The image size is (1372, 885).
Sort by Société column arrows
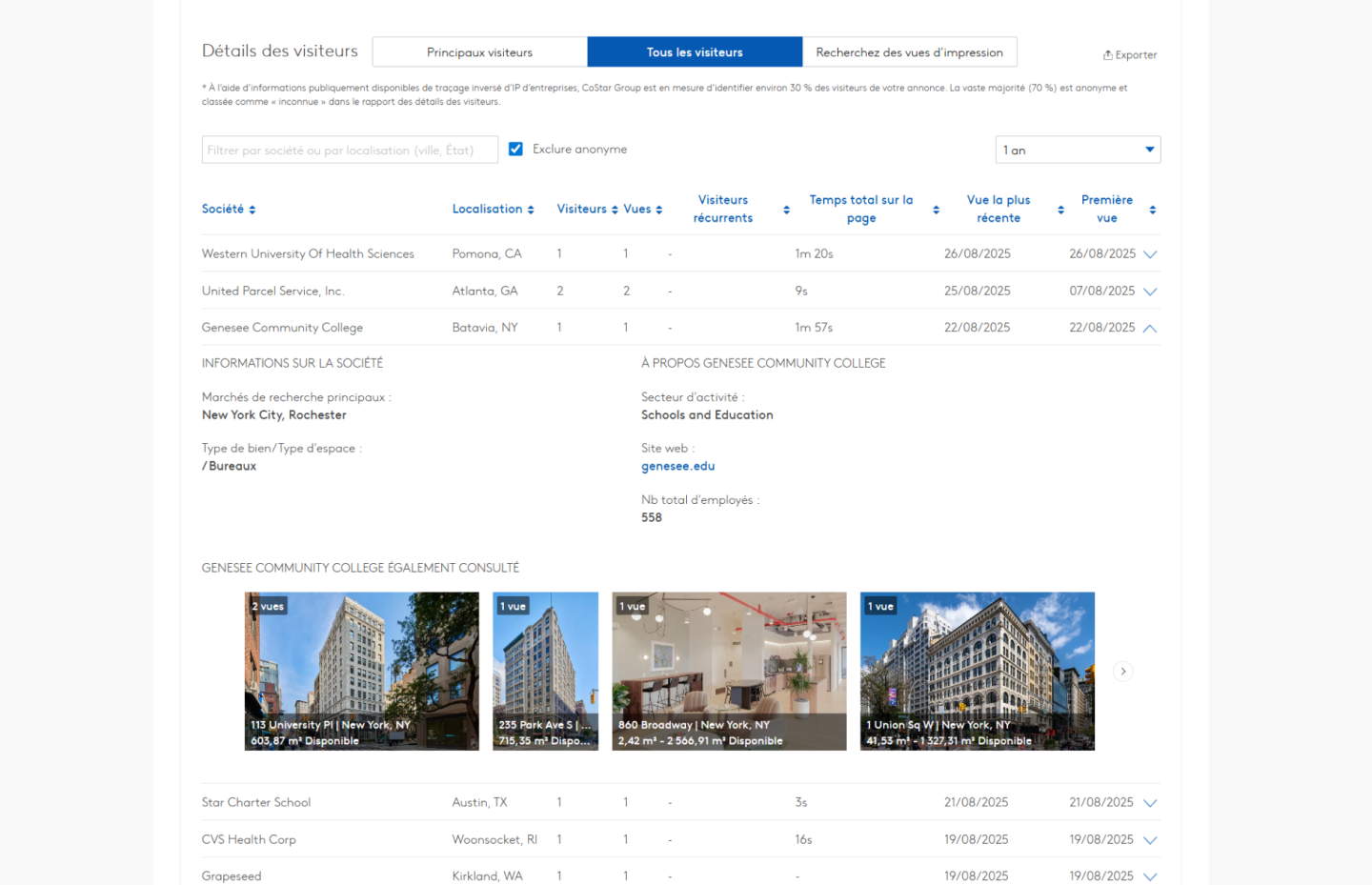[252, 210]
